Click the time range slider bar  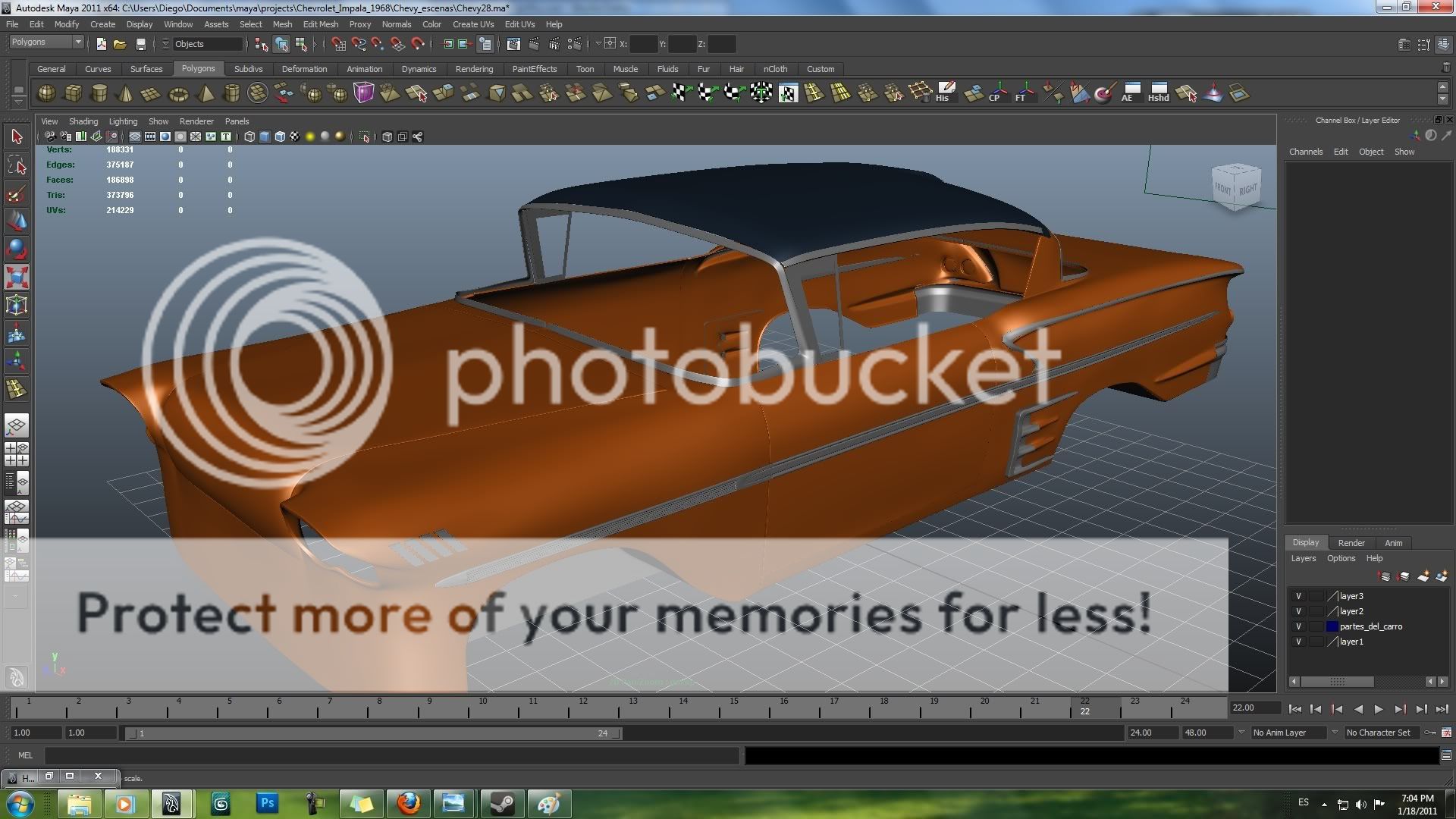pyautogui.click(x=373, y=733)
